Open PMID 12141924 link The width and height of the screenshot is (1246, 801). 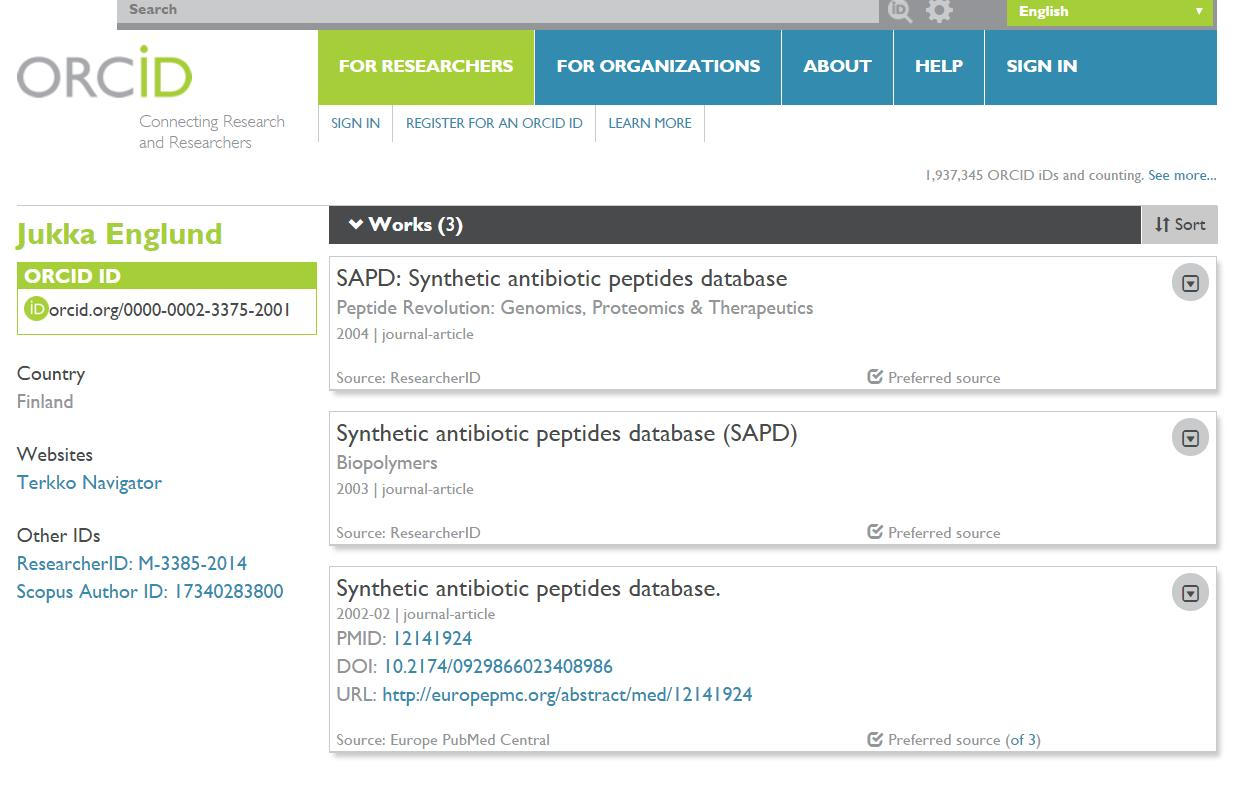coord(432,639)
